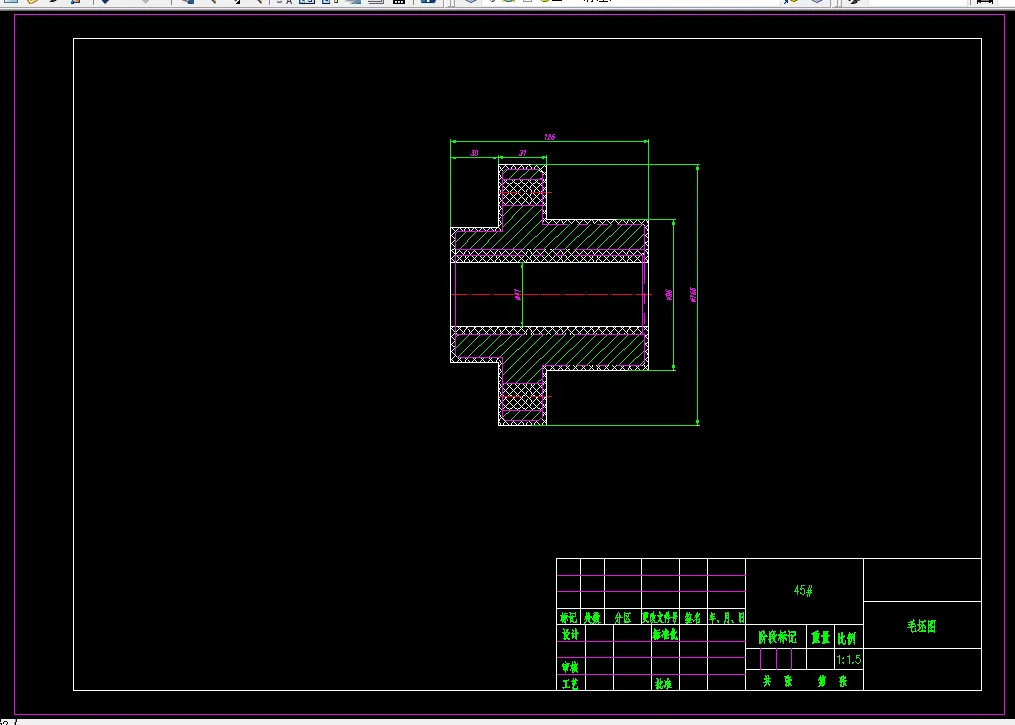The image size is (1015, 725).
Task: Click the 标记 cell in the title block
Action: pyautogui.click(x=568, y=618)
